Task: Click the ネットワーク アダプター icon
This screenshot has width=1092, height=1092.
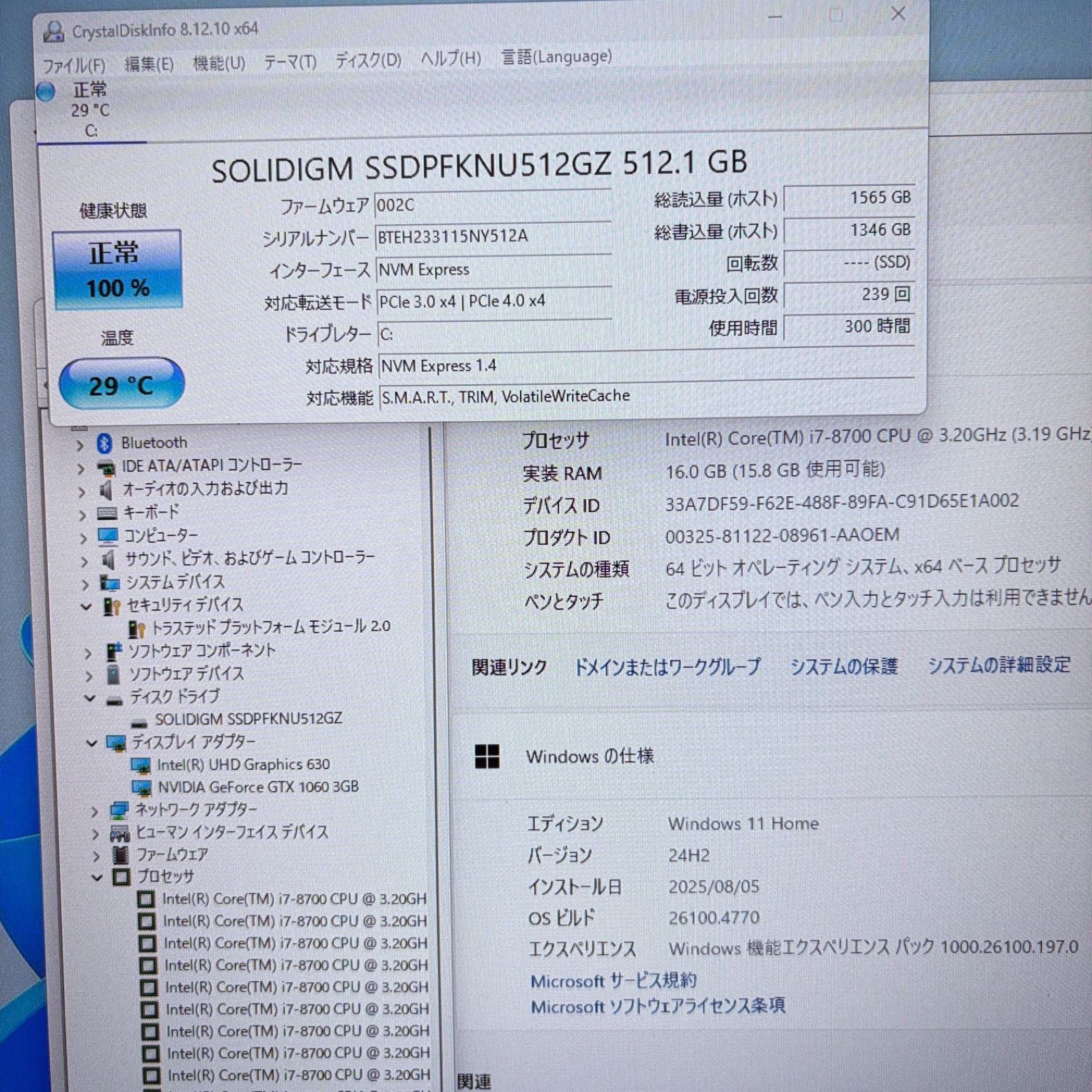Action: point(119,811)
